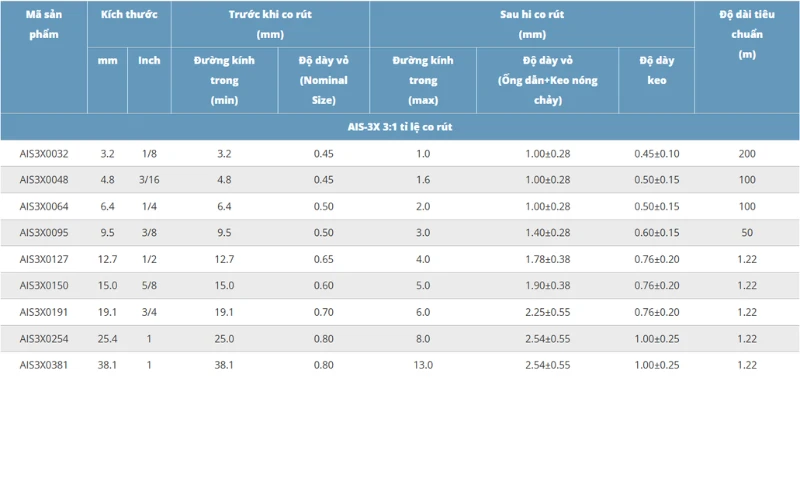Select the '1.78±0.38' wall thickness cell

[547, 259]
